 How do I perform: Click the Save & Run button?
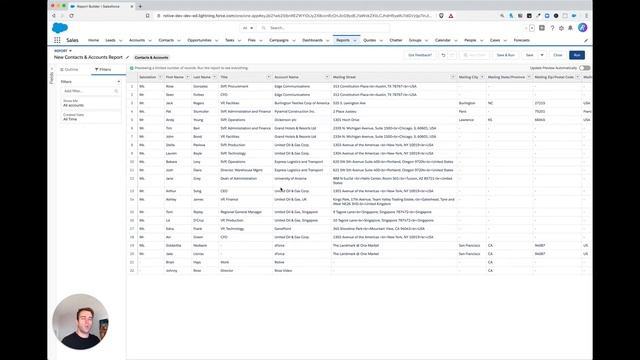(x=505, y=55)
